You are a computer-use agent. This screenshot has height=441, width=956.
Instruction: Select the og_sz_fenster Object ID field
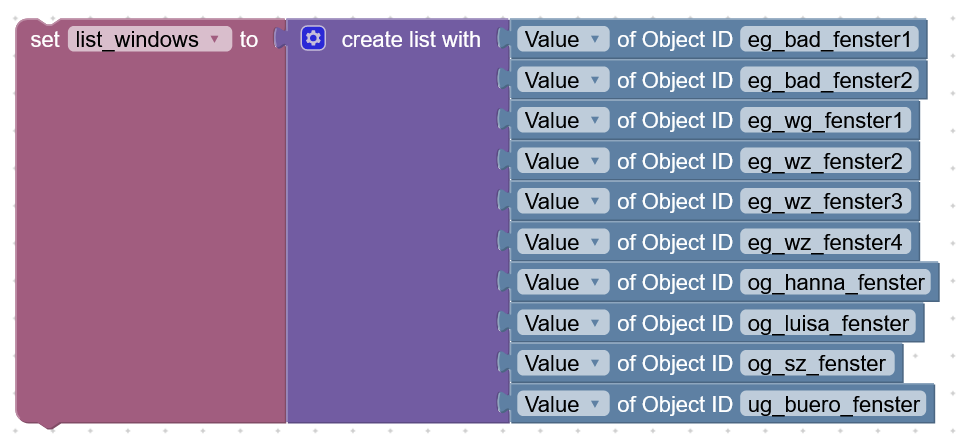coord(817,364)
